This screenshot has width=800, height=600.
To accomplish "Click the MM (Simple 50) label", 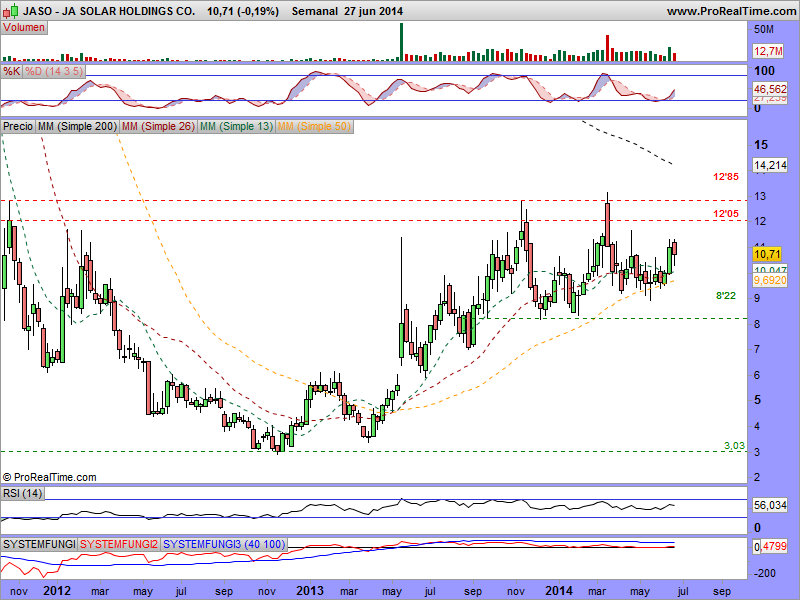I will pyautogui.click(x=314, y=126).
